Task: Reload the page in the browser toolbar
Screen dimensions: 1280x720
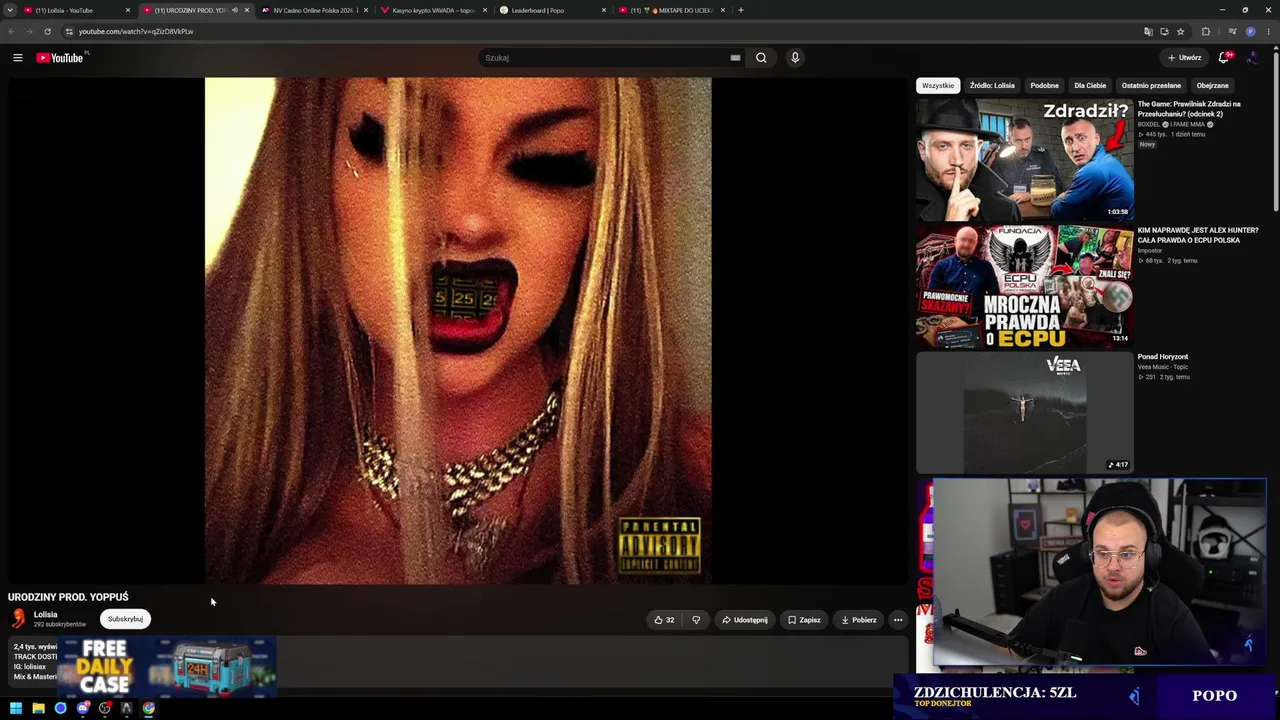Action: coord(47,31)
